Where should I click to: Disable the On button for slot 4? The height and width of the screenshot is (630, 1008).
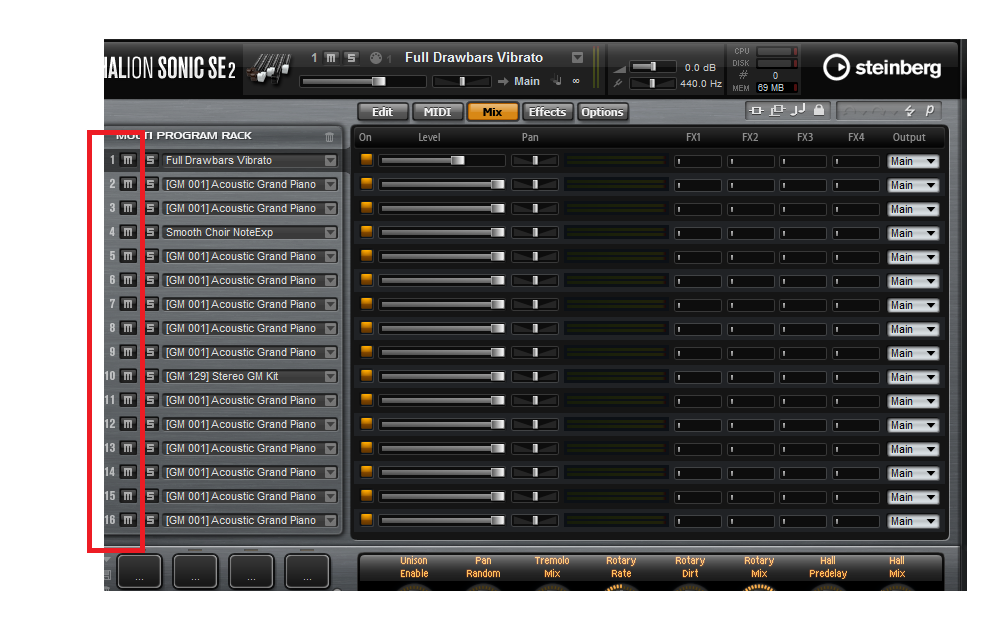point(366,232)
